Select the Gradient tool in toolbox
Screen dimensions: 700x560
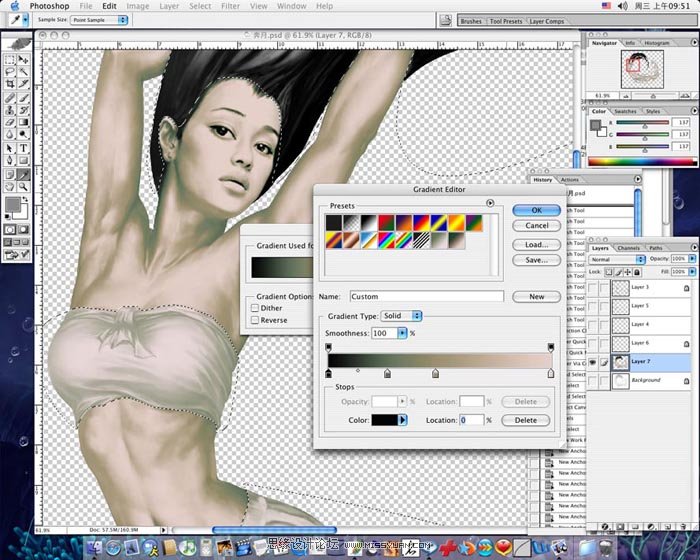pyautogui.click(x=23, y=122)
